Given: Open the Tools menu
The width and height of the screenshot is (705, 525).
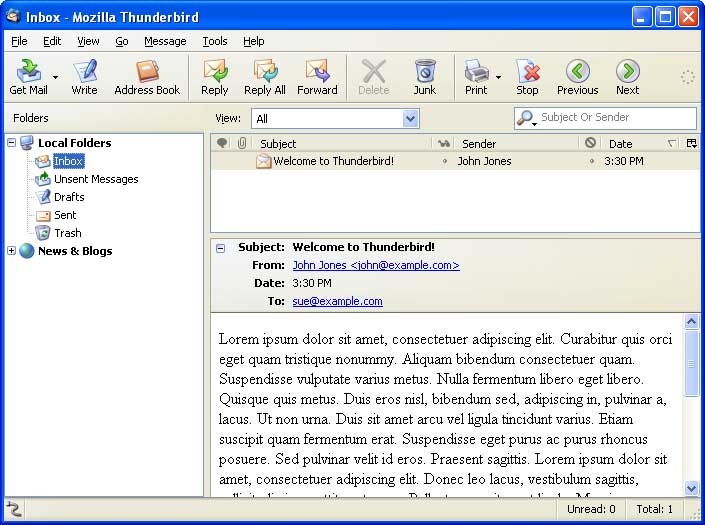Looking at the screenshot, I should point(214,41).
